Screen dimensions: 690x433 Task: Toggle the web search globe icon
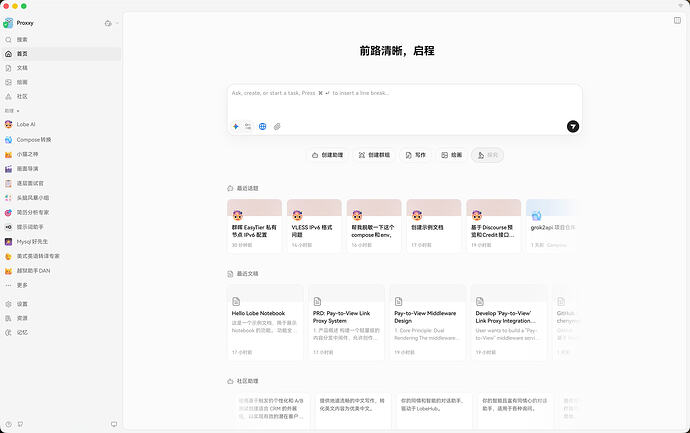click(263, 127)
